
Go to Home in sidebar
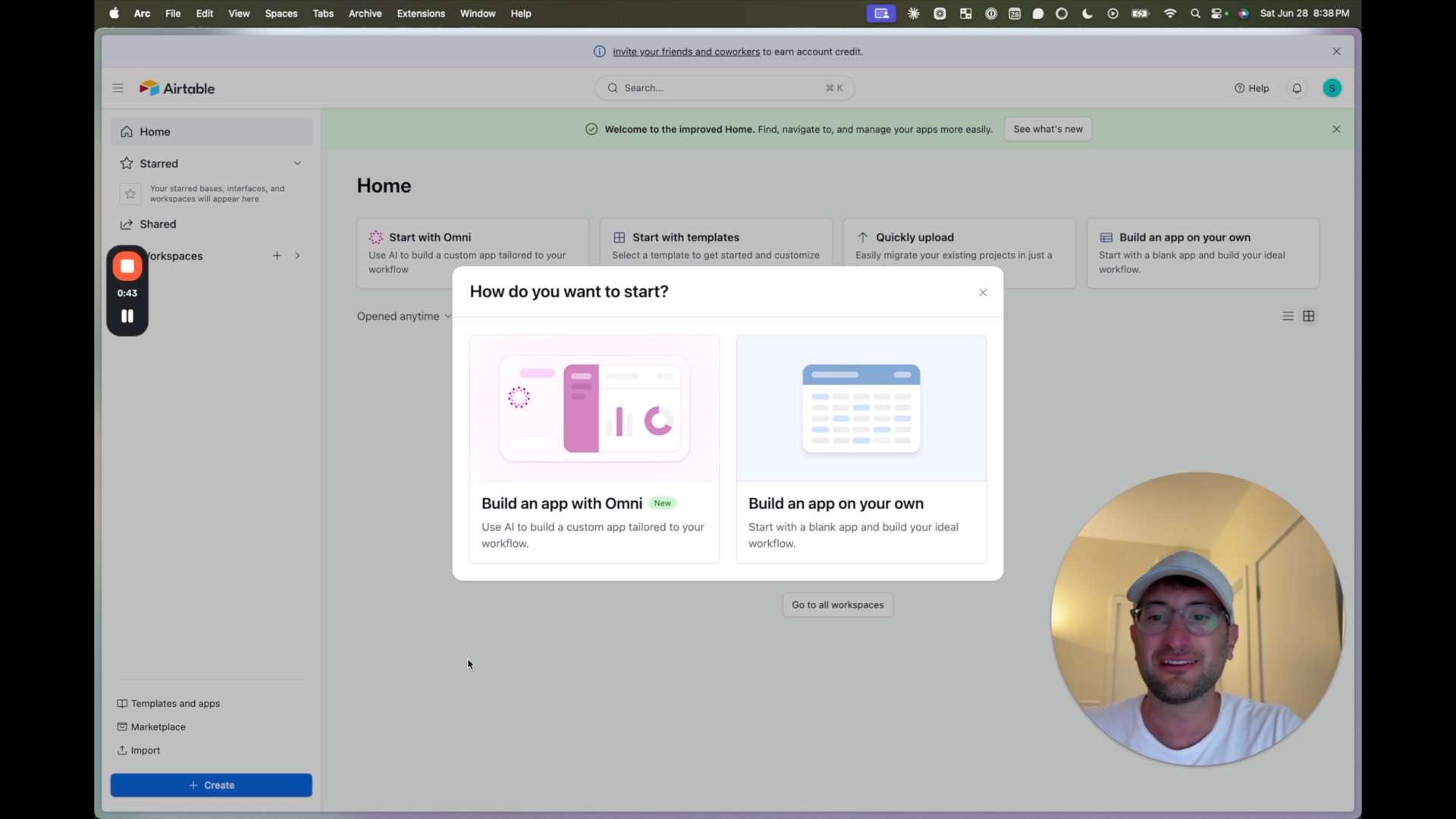[212, 132]
